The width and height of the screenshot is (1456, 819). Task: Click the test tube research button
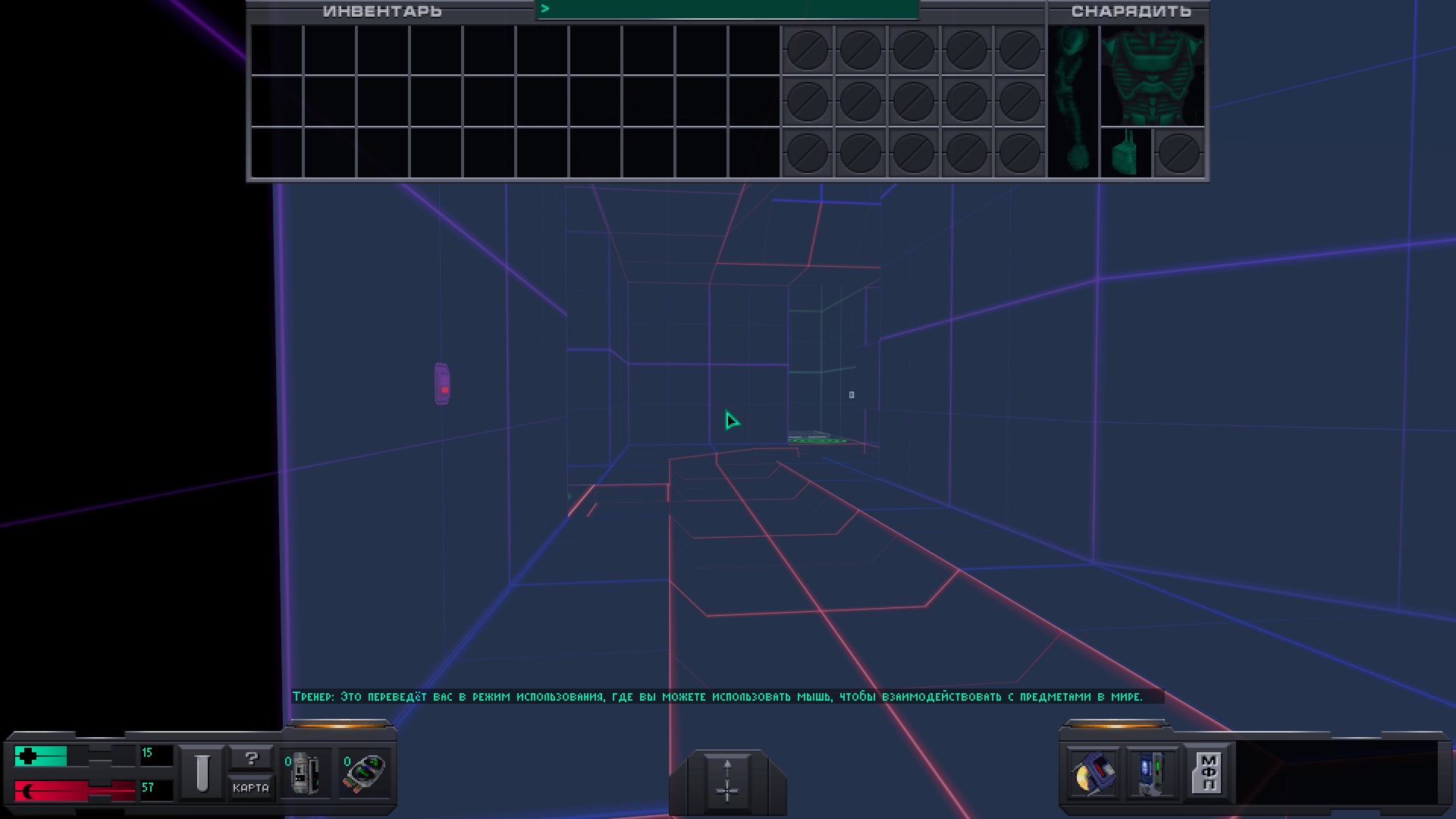click(202, 772)
